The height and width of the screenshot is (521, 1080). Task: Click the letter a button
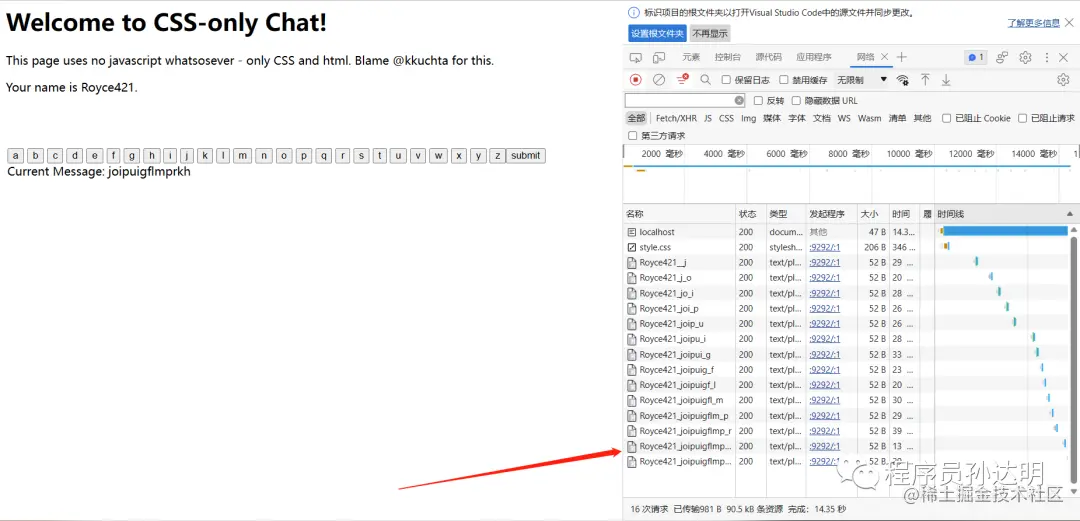[15, 156]
